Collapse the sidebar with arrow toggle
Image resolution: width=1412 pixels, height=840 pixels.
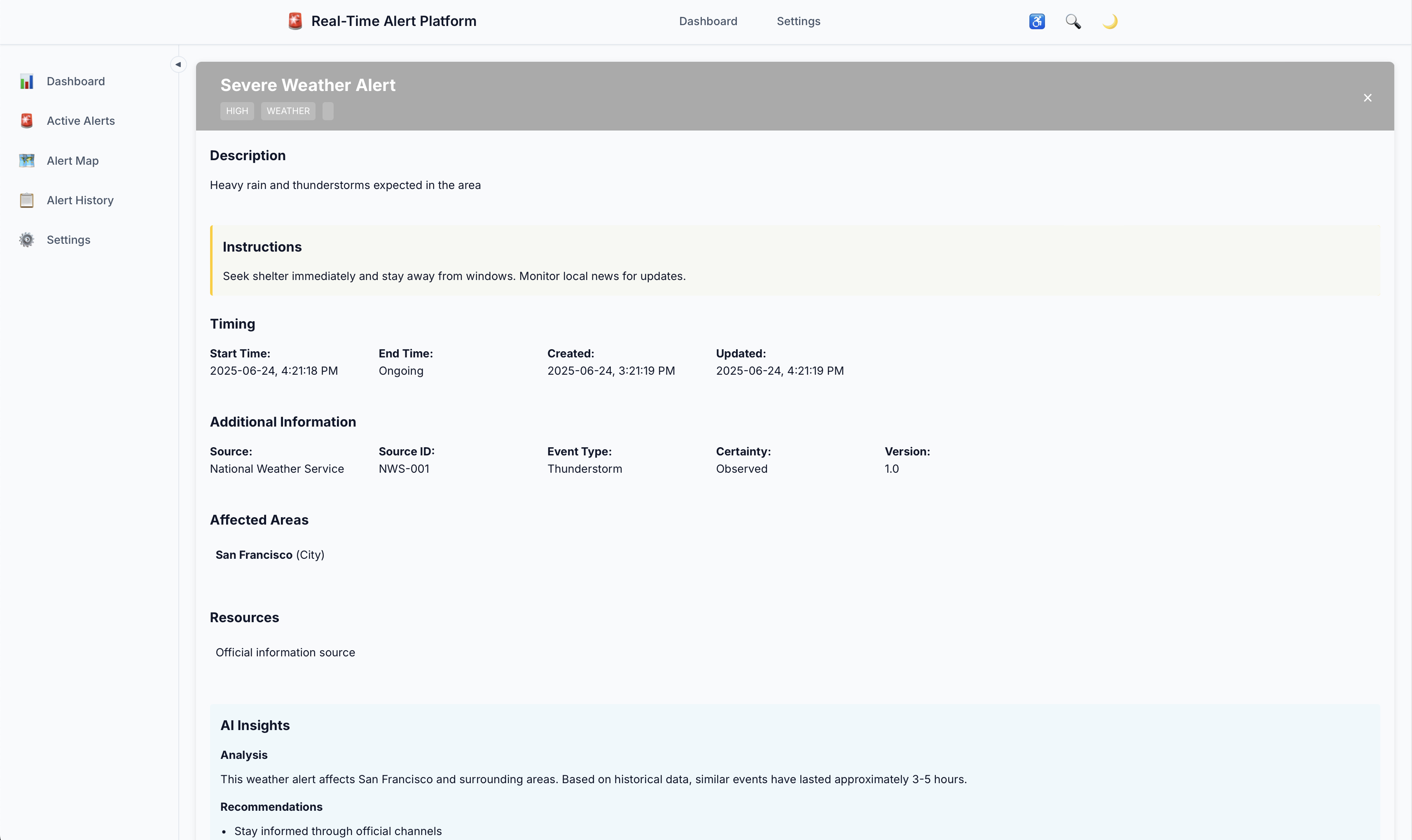(178, 65)
